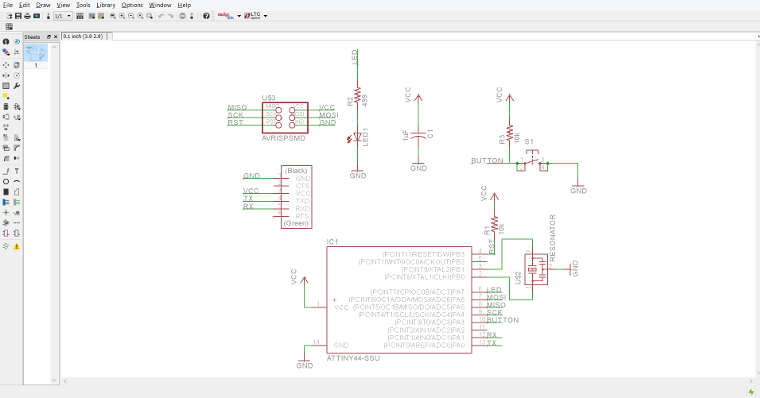This screenshot has width=760, height=398.
Task: Click the Help question mark icon
Action: click(x=206, y=16)
